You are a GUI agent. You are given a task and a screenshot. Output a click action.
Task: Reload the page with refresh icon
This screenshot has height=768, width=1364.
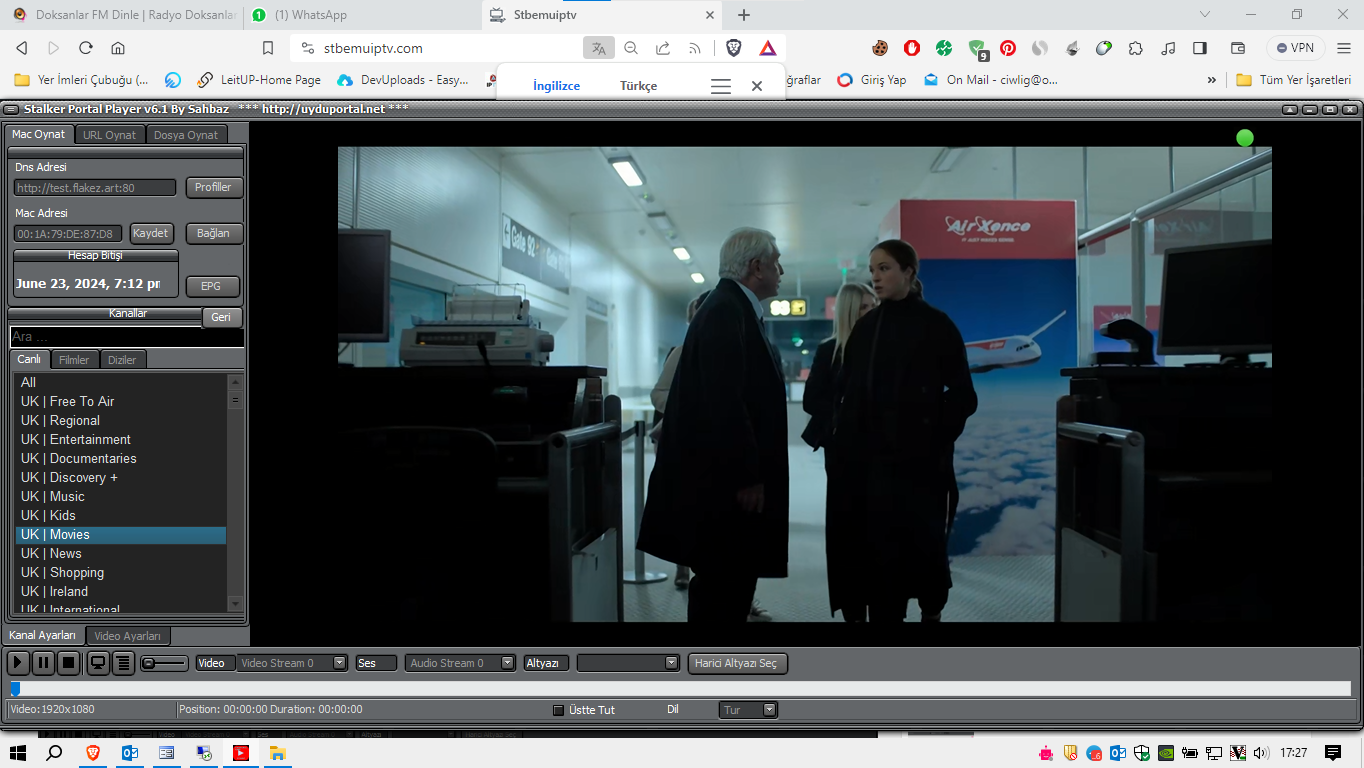(x=86, y=48)
